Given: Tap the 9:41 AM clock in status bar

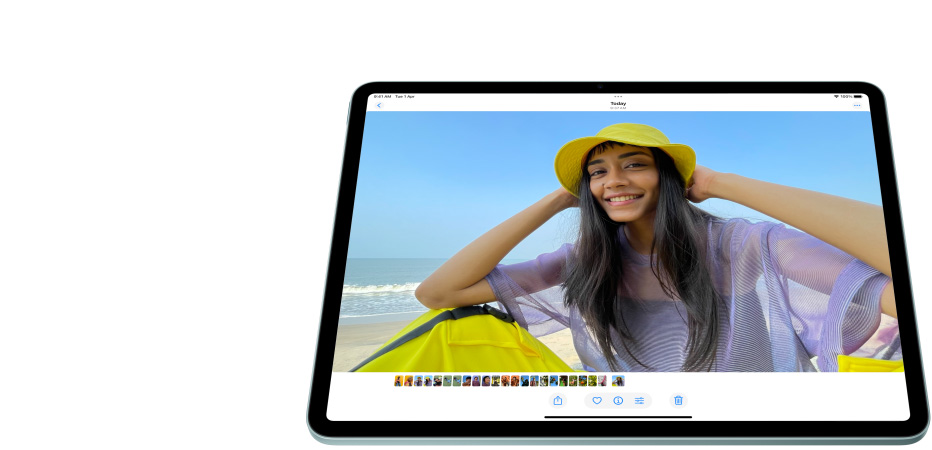Looking at the screenshot, I should pyautogui.click(x=383, y=97).
